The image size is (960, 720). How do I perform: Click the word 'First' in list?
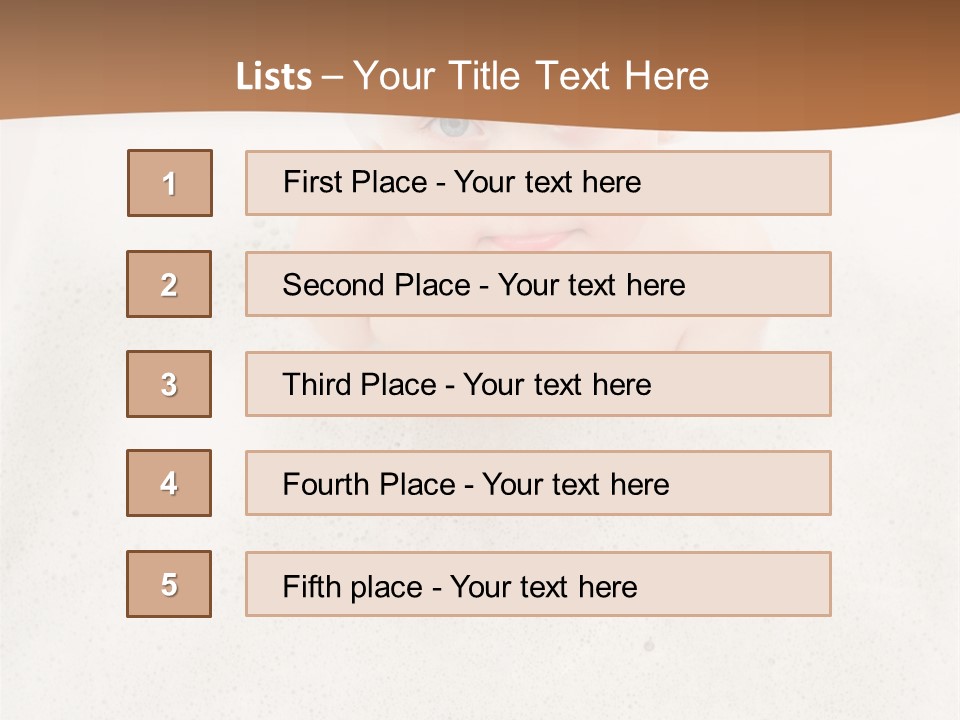click(x=312, y=182)
